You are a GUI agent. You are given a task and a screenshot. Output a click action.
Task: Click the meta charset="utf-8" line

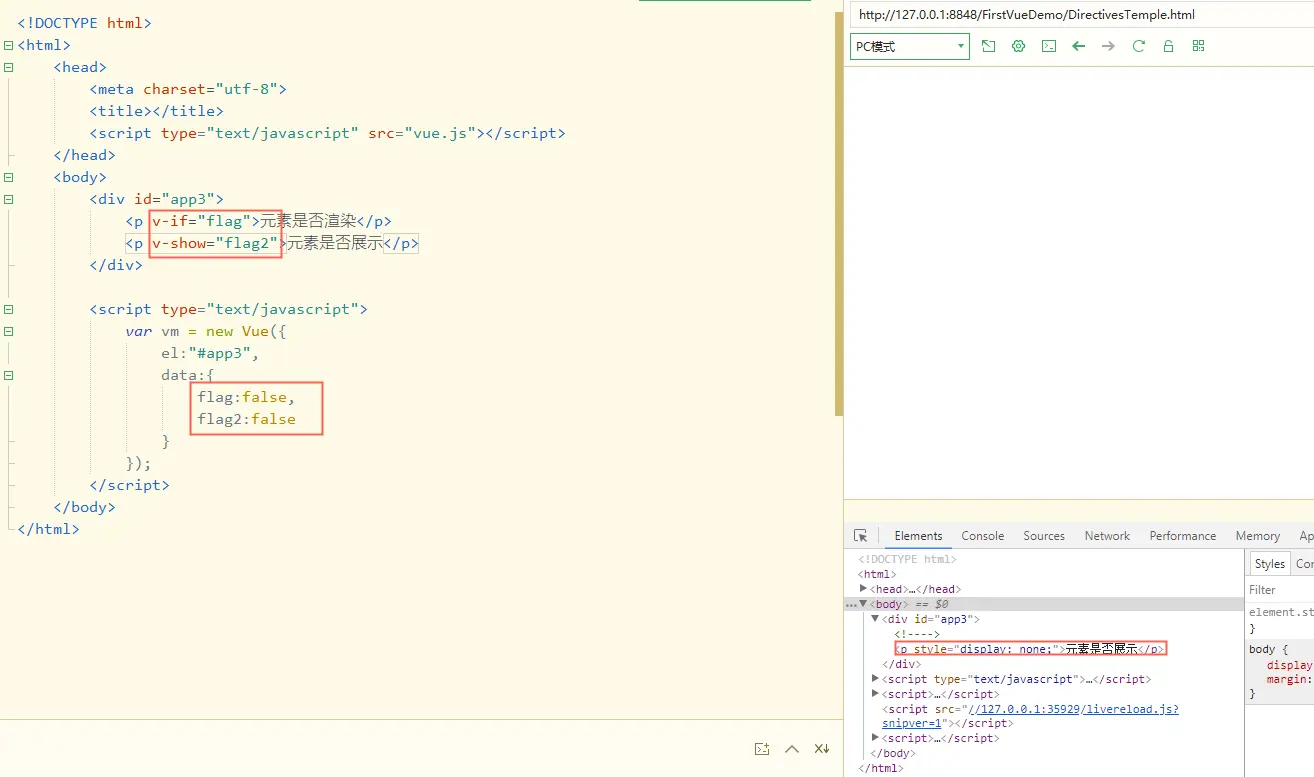click(188, 89)
